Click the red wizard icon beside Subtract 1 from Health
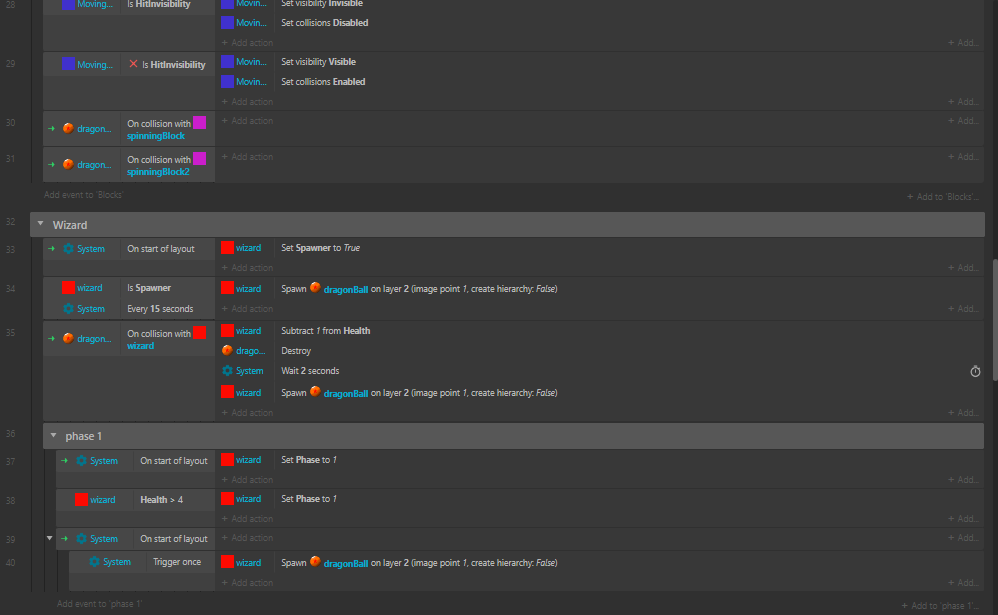998x615 pixels. point(227,331)
